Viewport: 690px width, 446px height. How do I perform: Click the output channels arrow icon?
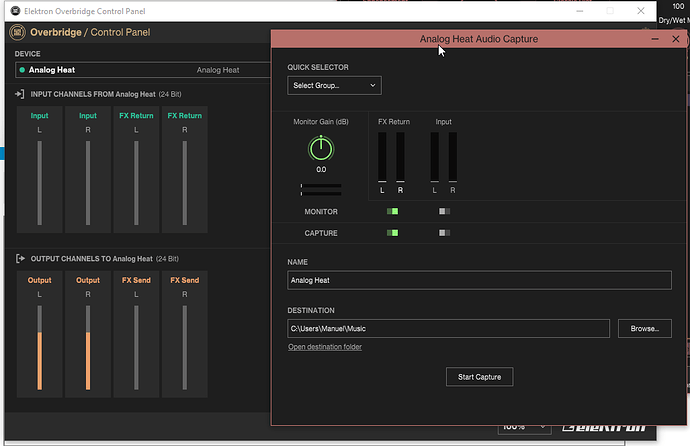point(20,258)
